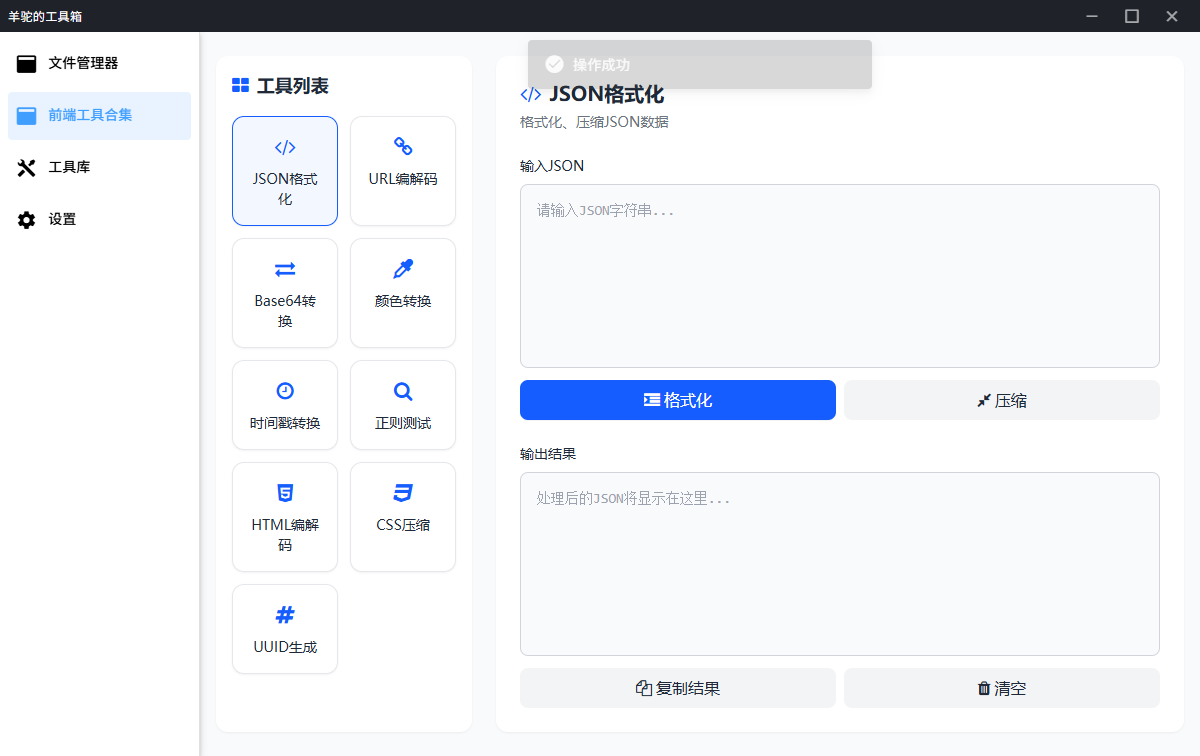1200x756 pixels.
Task: Click the 设置 gear icon
Action: (27, 220)
